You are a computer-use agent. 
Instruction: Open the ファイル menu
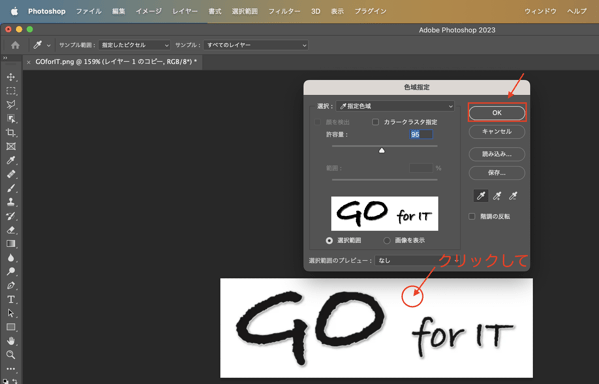pyautogui.click(x=89, y=11)
